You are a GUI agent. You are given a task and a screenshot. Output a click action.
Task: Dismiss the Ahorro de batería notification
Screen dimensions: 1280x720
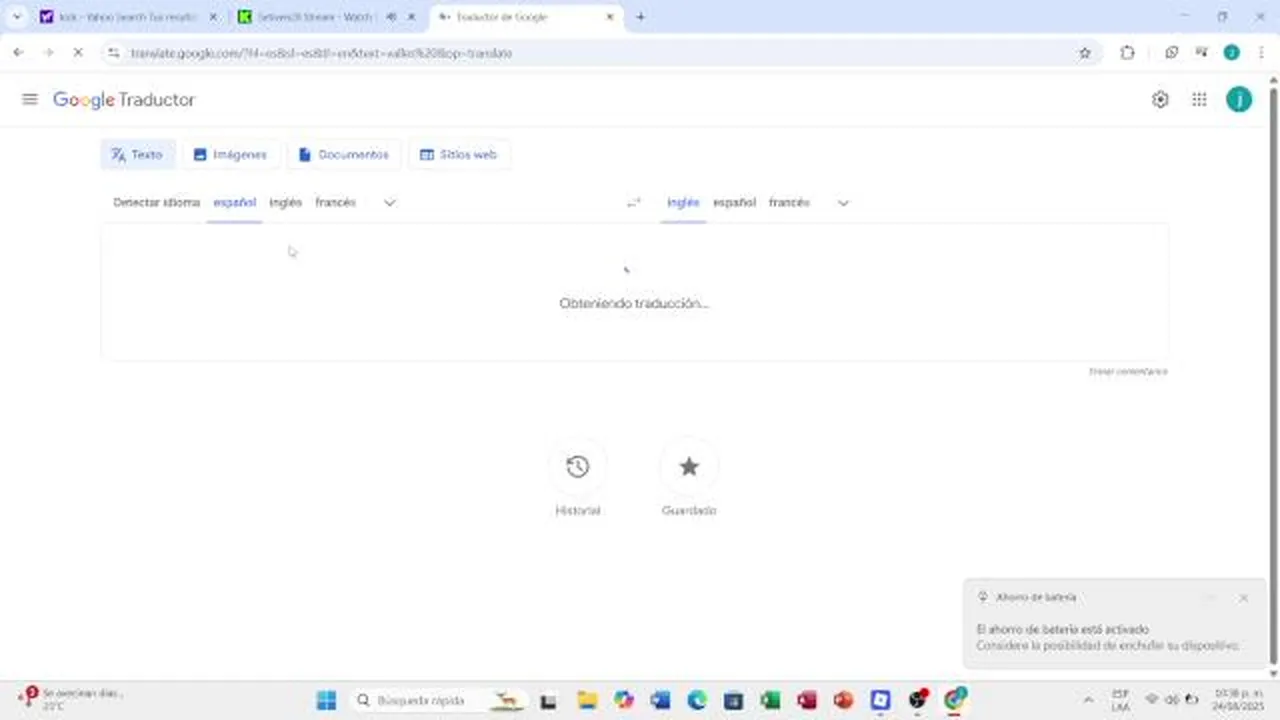point(1243,598)
